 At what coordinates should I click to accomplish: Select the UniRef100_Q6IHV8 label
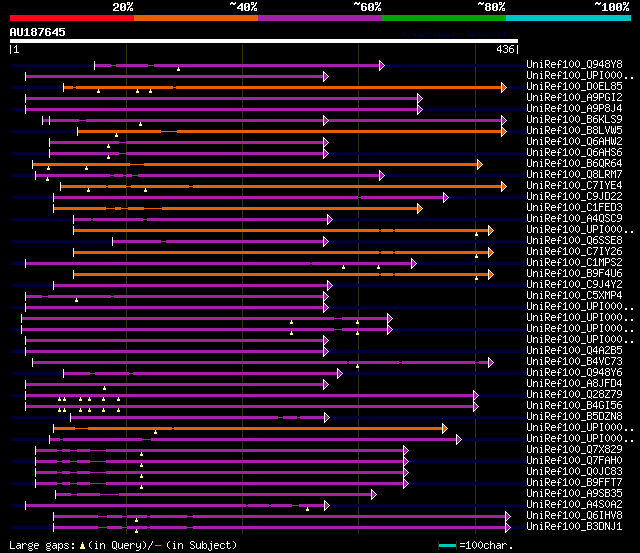coord(574,516)
